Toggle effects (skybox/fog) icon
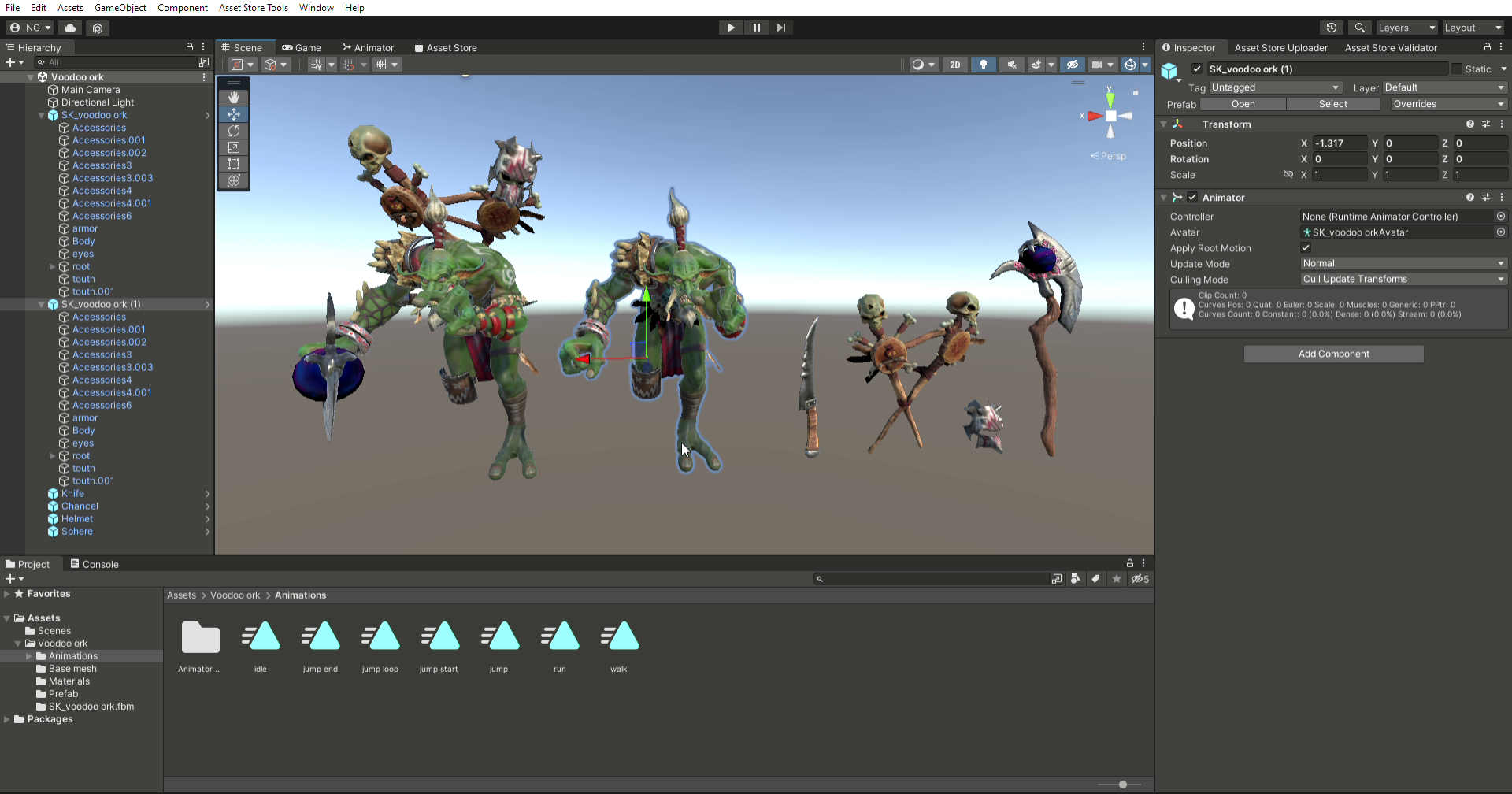 [1036, 65]
